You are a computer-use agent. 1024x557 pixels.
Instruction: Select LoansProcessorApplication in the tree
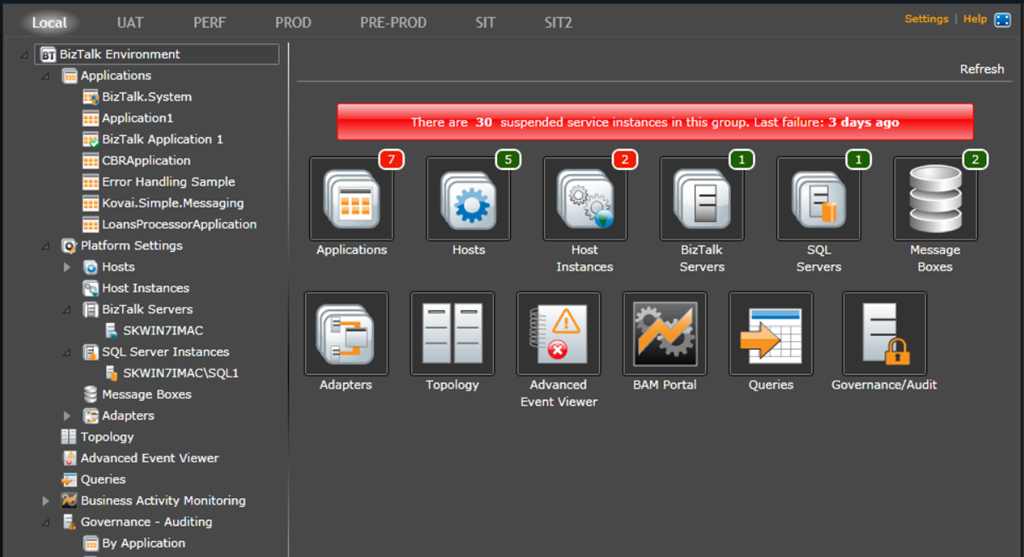click(179, 225)
